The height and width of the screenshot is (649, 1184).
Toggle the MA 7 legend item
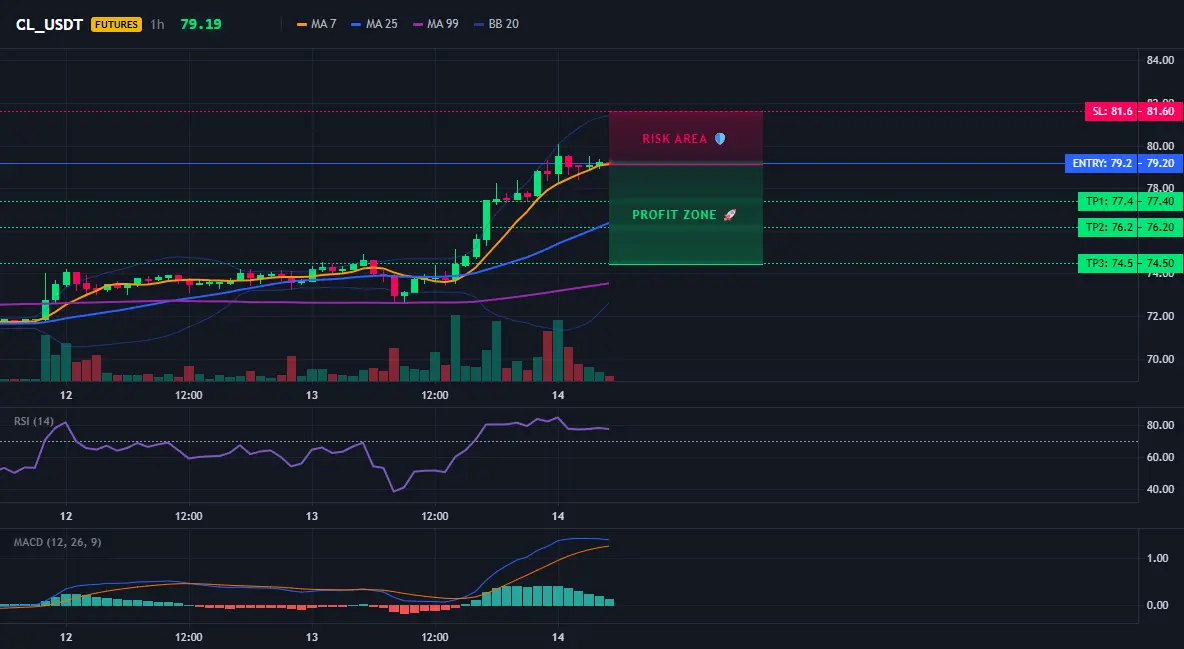pos(316,24)
